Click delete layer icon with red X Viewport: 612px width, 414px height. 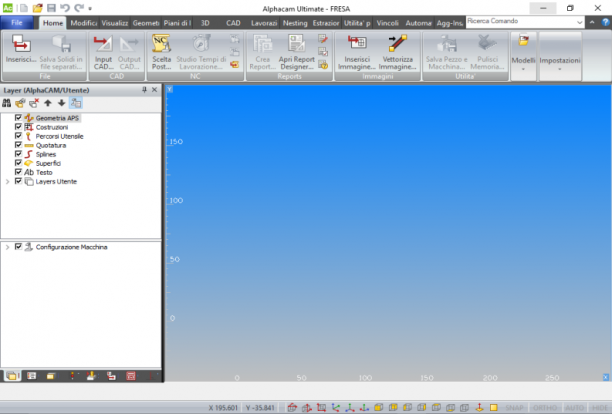(34, 103)
